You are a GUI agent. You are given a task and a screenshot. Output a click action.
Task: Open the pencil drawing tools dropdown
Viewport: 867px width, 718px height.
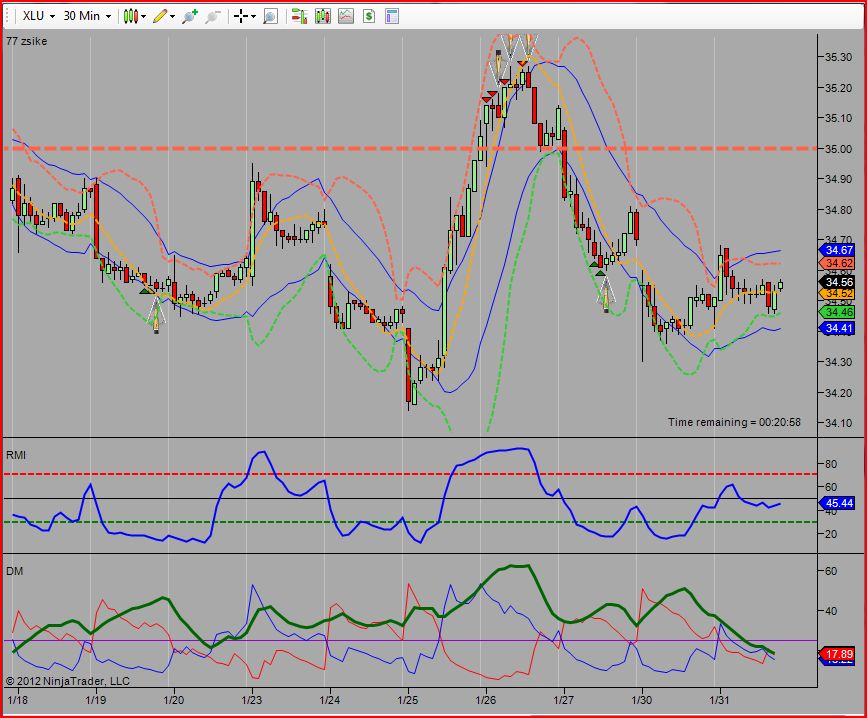(x=164, y=16)
